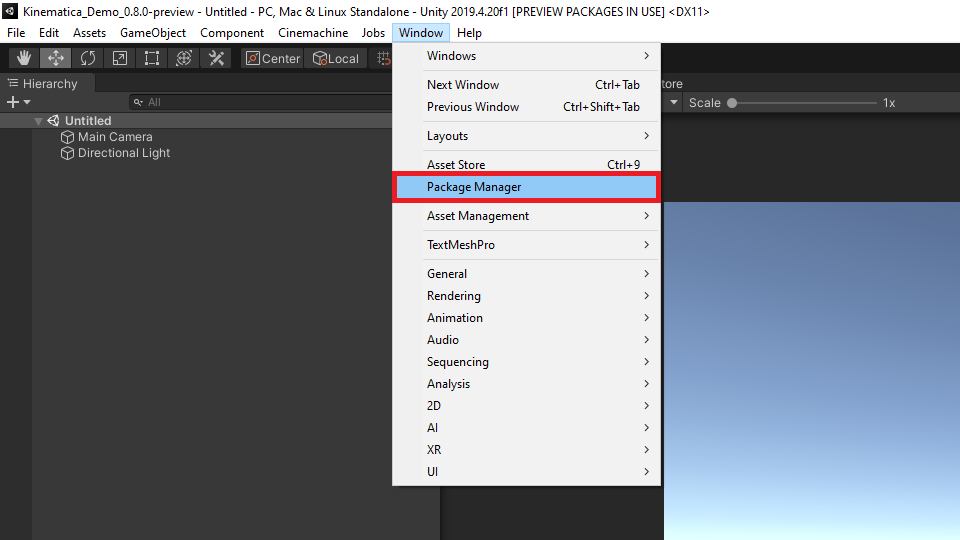960x540 pixels.
Task: Select the Transform tool
Action: [x=184, y=58]
